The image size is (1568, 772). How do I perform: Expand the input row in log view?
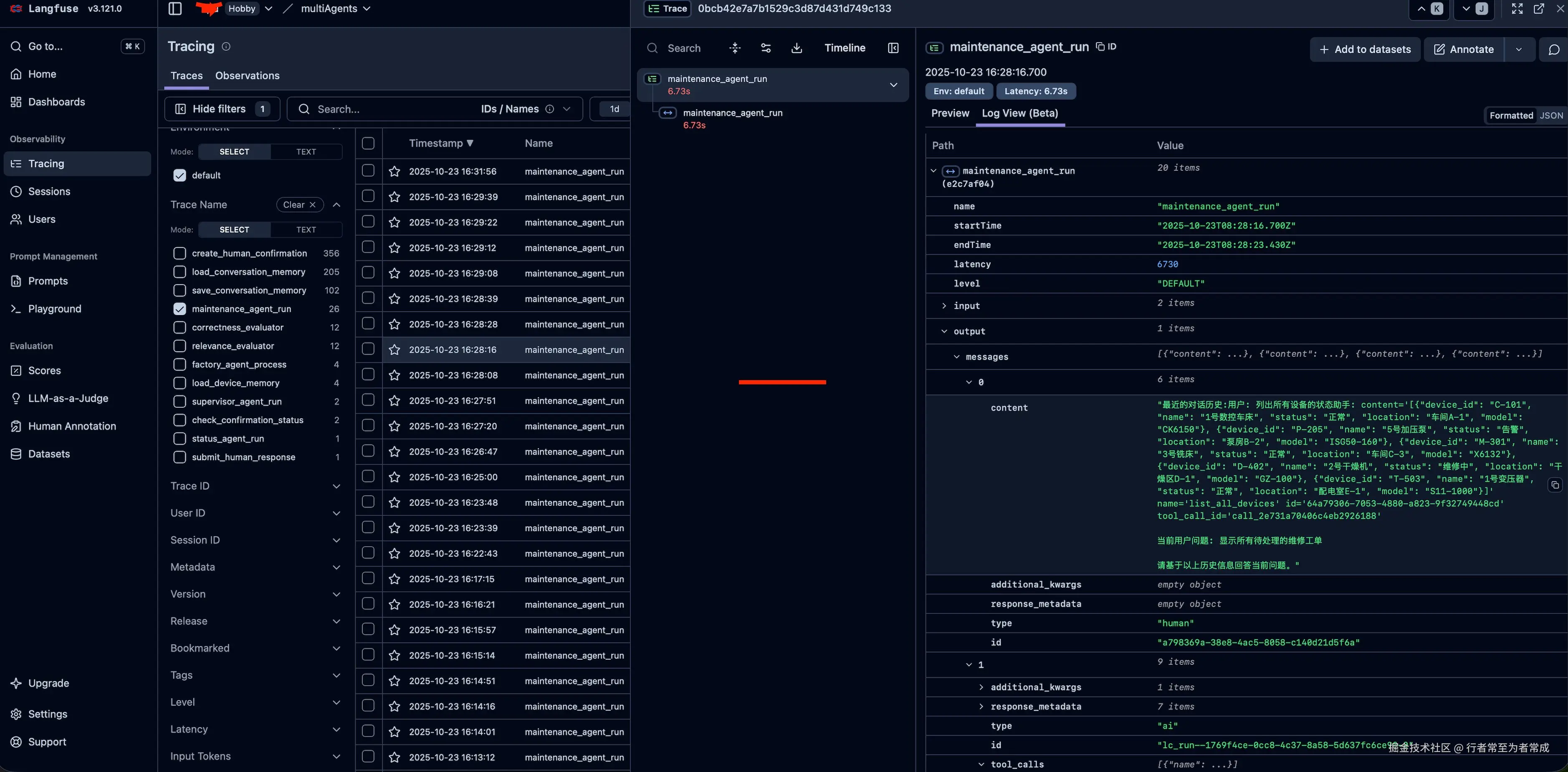click(944, 306)
